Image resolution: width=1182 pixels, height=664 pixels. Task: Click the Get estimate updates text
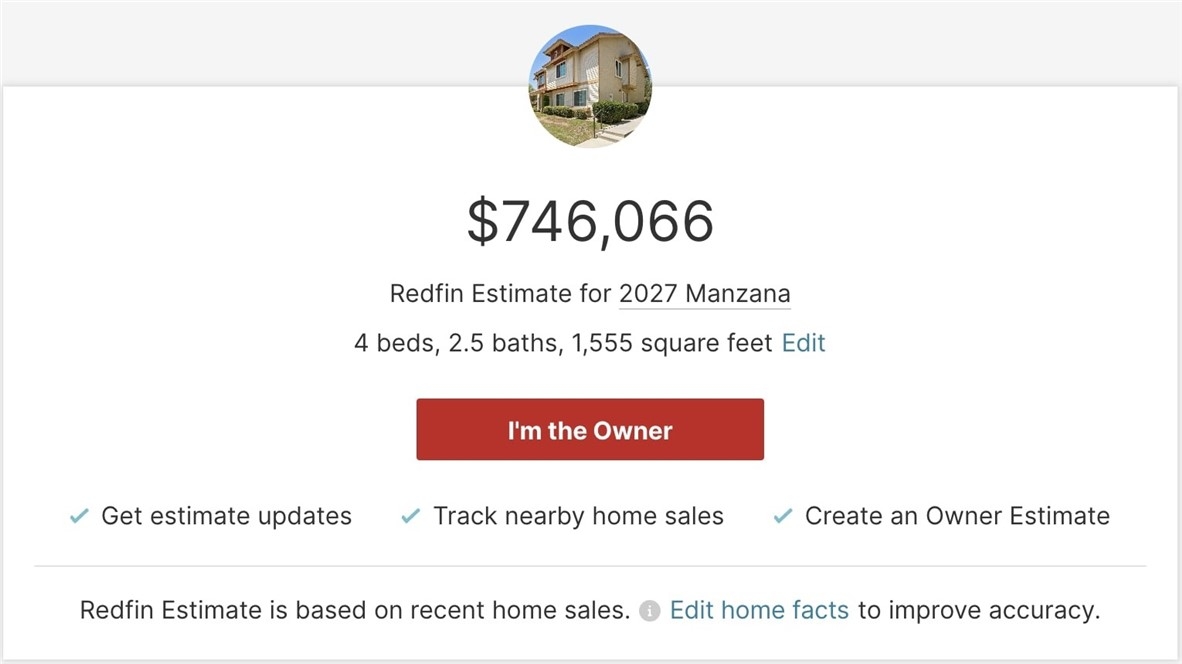(226, 516)
